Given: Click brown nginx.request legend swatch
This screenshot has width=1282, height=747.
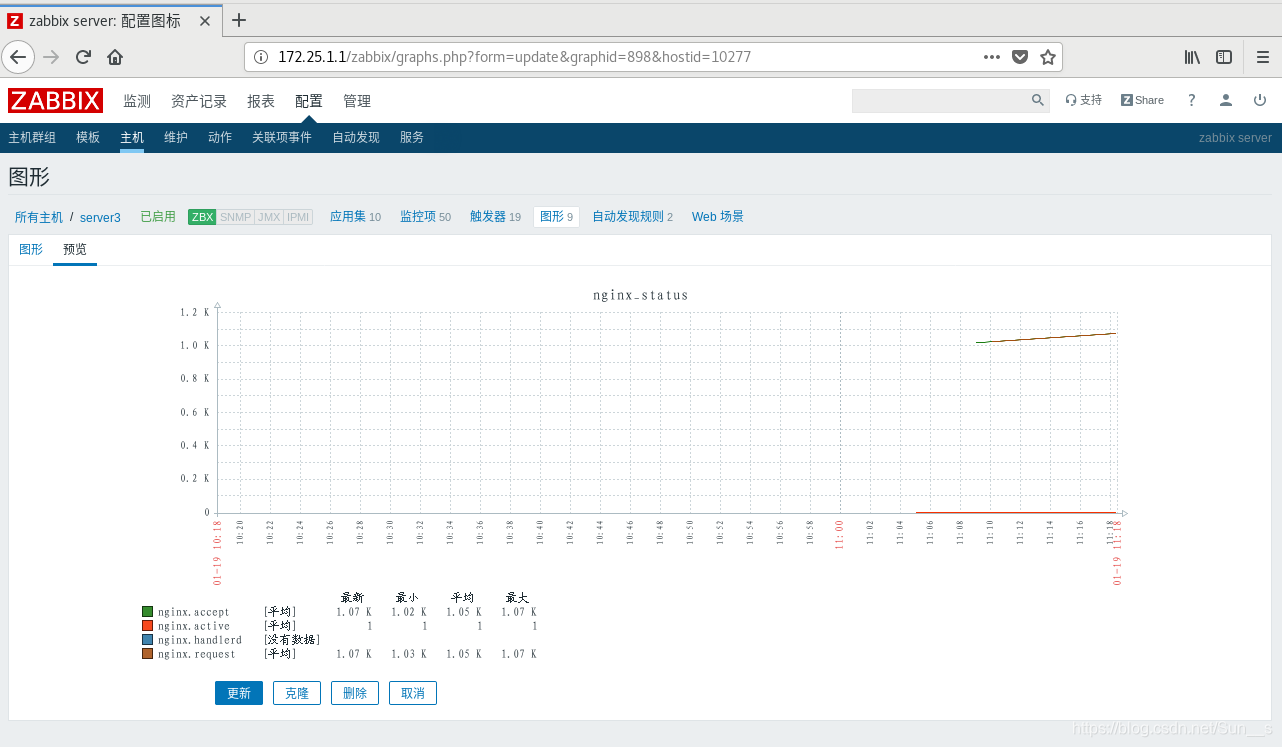Looking at the screenshot, I should (148, 654).
